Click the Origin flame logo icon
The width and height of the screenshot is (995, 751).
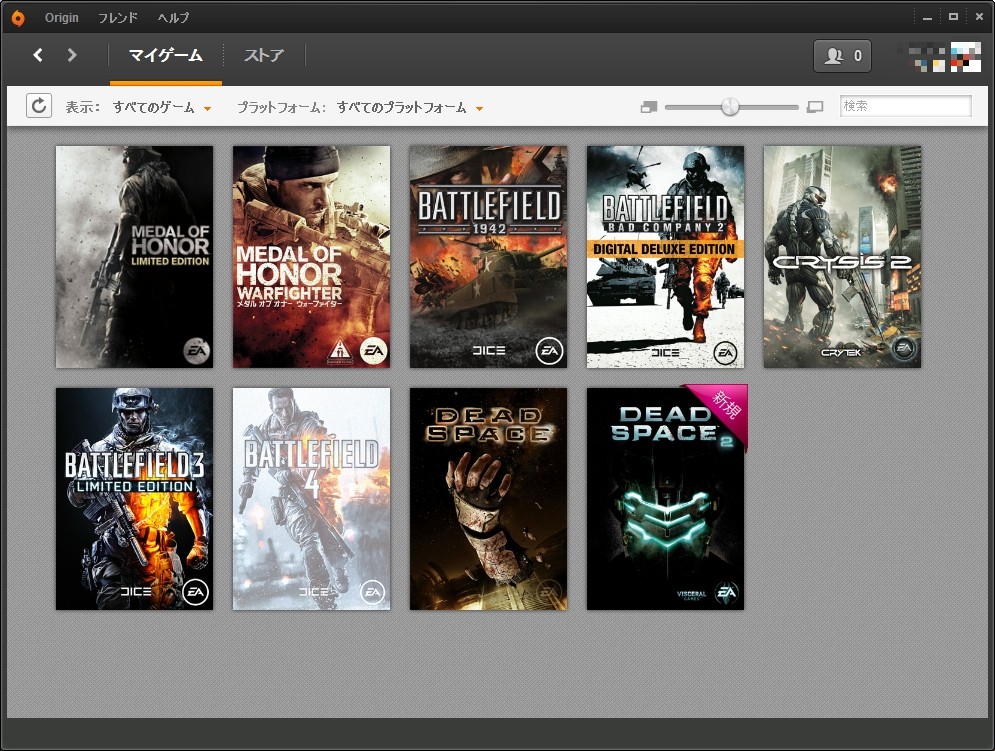(18, 18)
